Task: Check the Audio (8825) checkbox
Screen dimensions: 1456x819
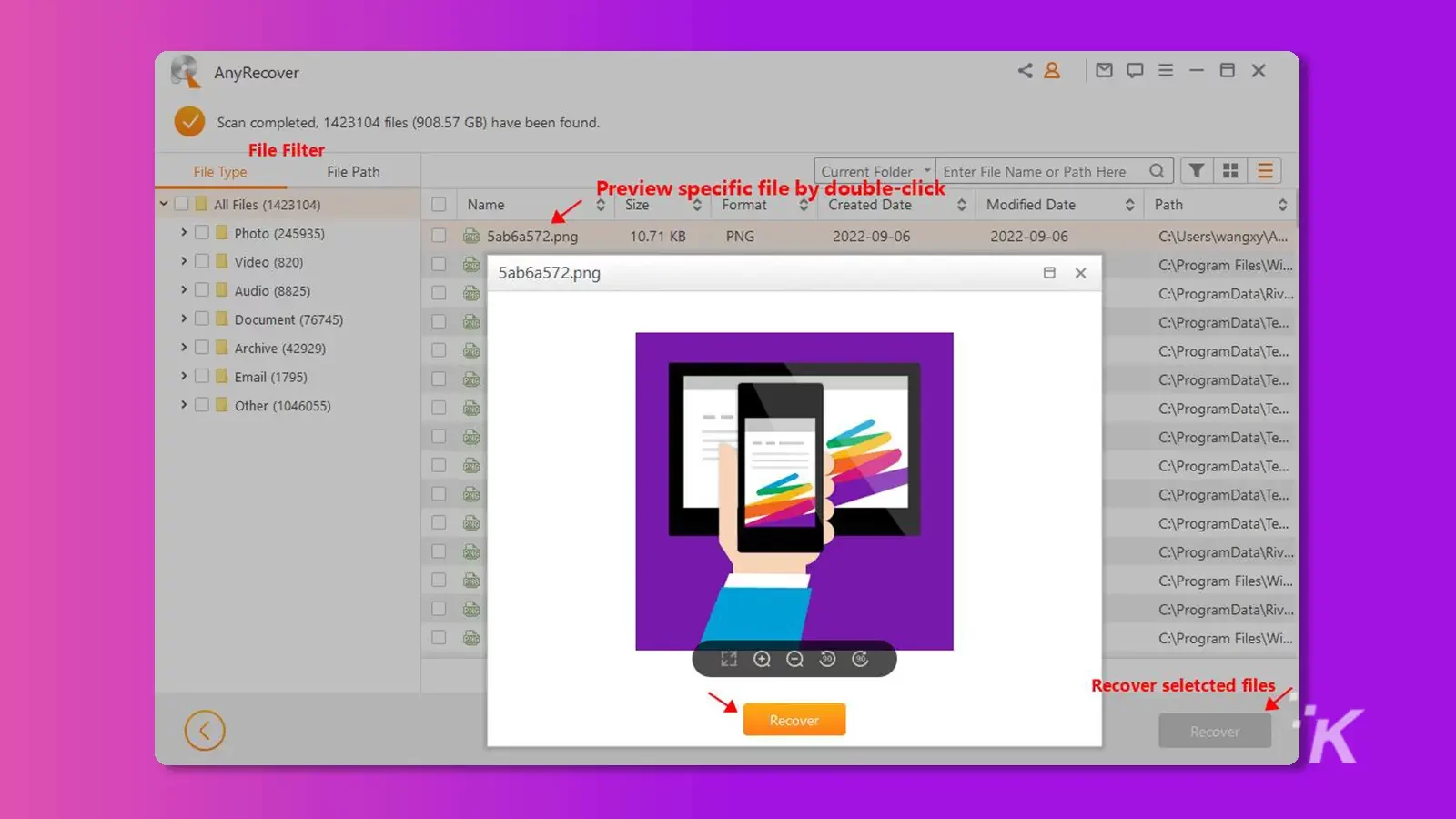Action: pyautogui.click(x=202, y=290)
